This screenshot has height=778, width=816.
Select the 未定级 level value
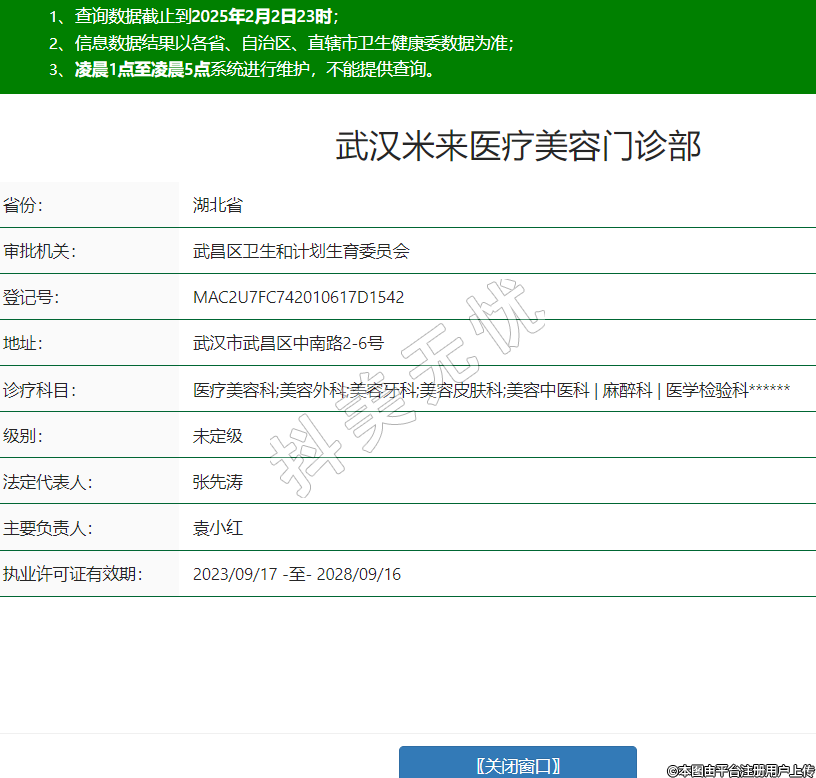[218, 436]
